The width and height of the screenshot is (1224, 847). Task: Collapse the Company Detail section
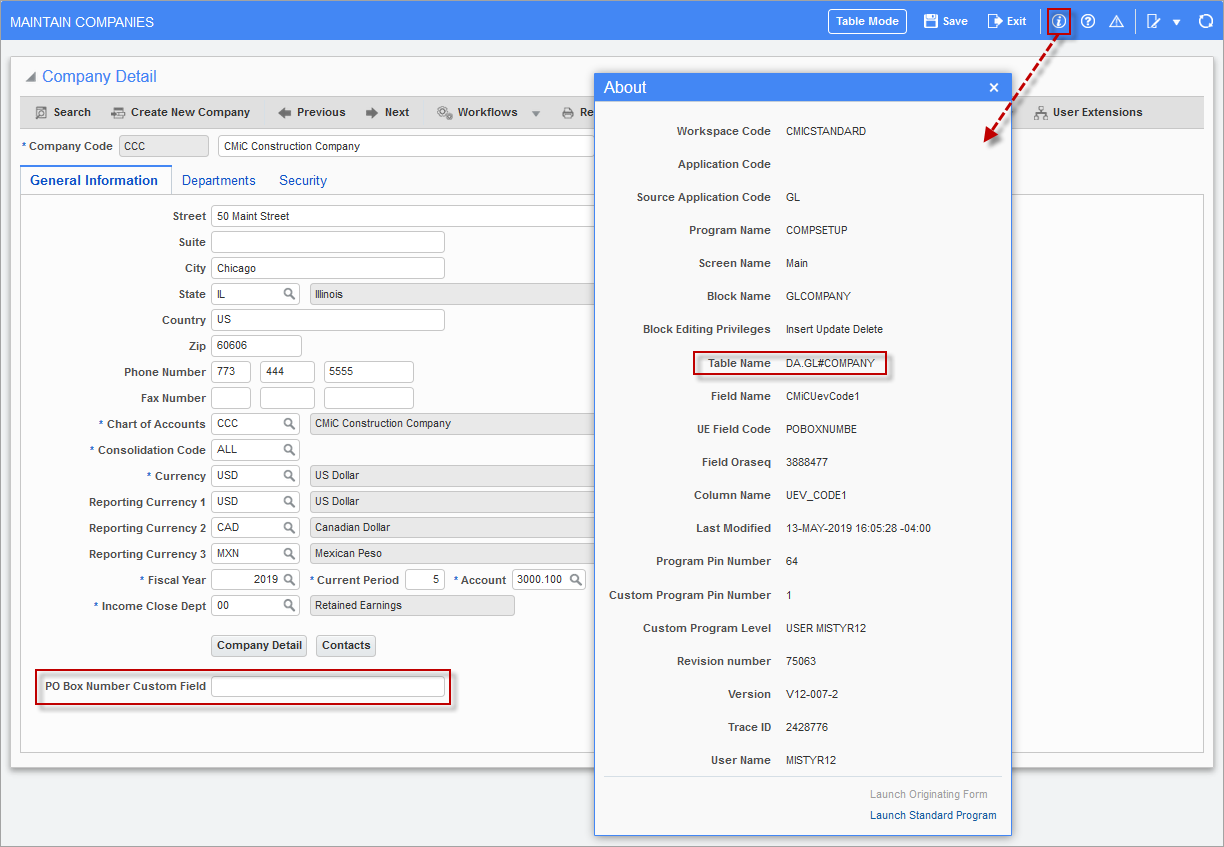coord(31,75)
